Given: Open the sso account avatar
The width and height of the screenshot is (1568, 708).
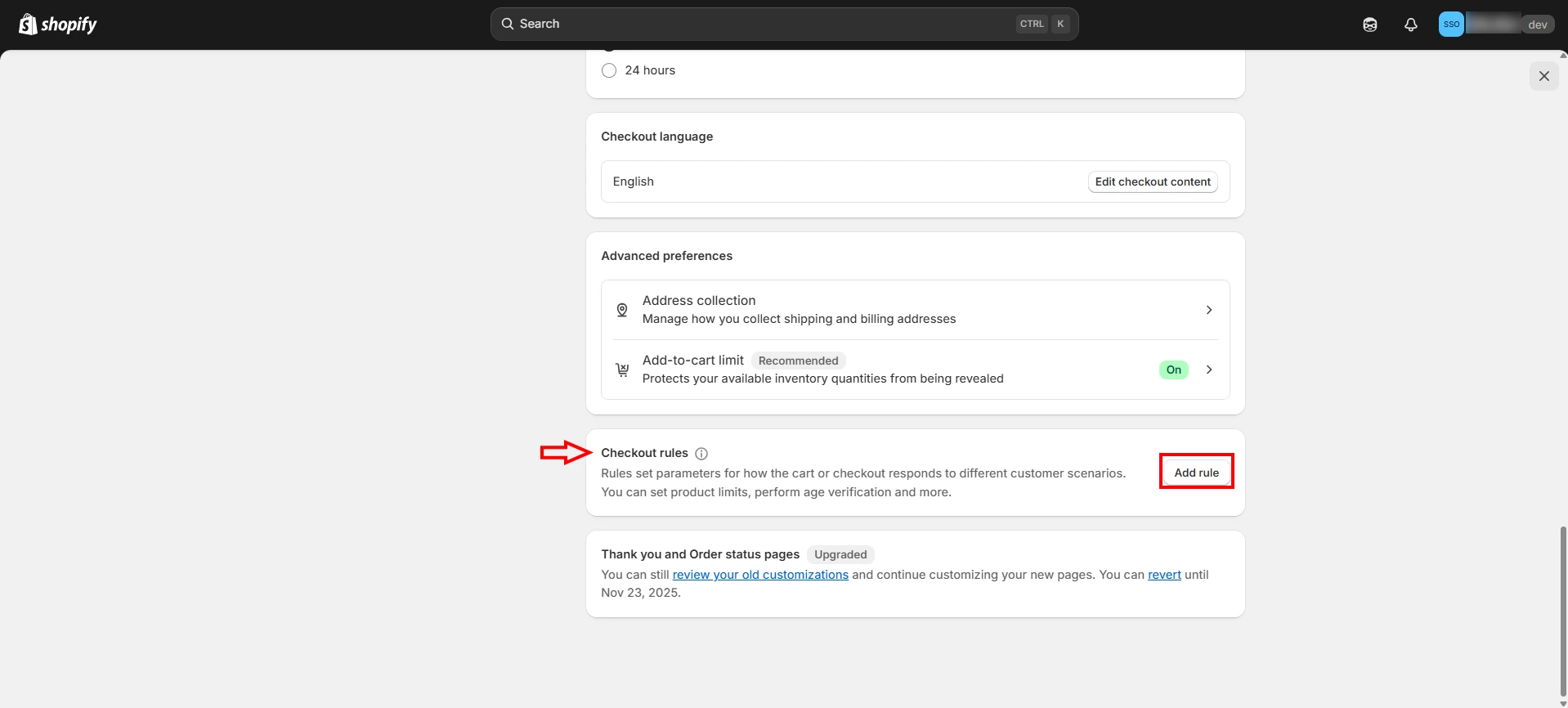Looking at the screenshot, I should (1451, 24).
